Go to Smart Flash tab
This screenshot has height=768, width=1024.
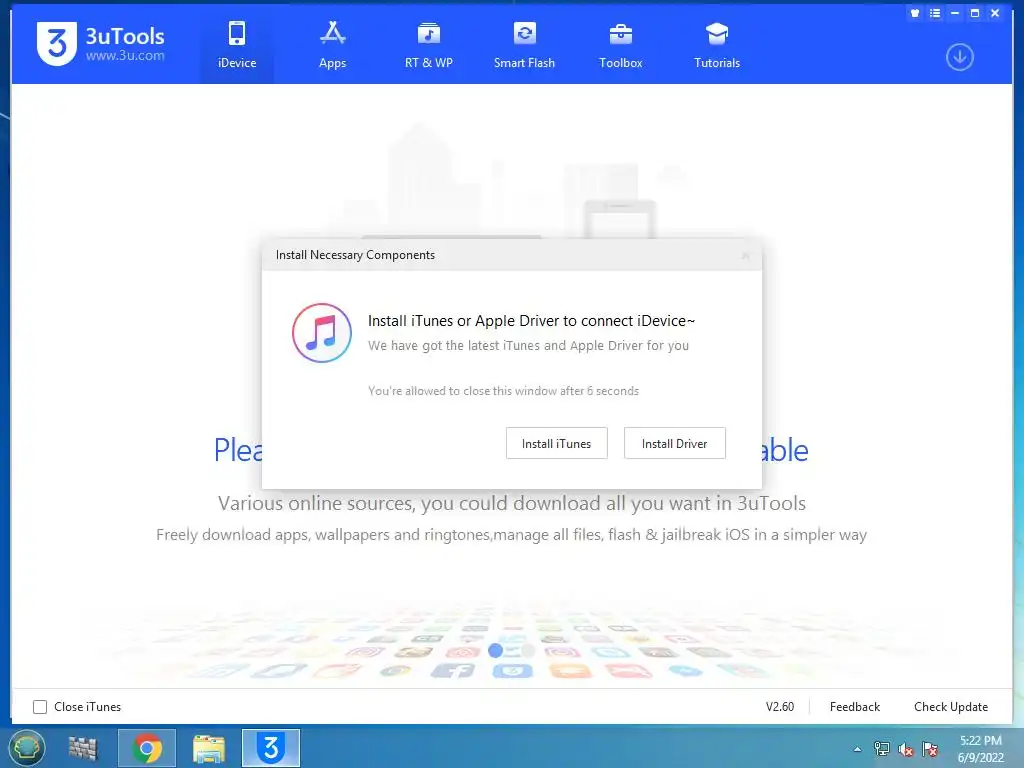pyautogui.click(x=524, y=44)
